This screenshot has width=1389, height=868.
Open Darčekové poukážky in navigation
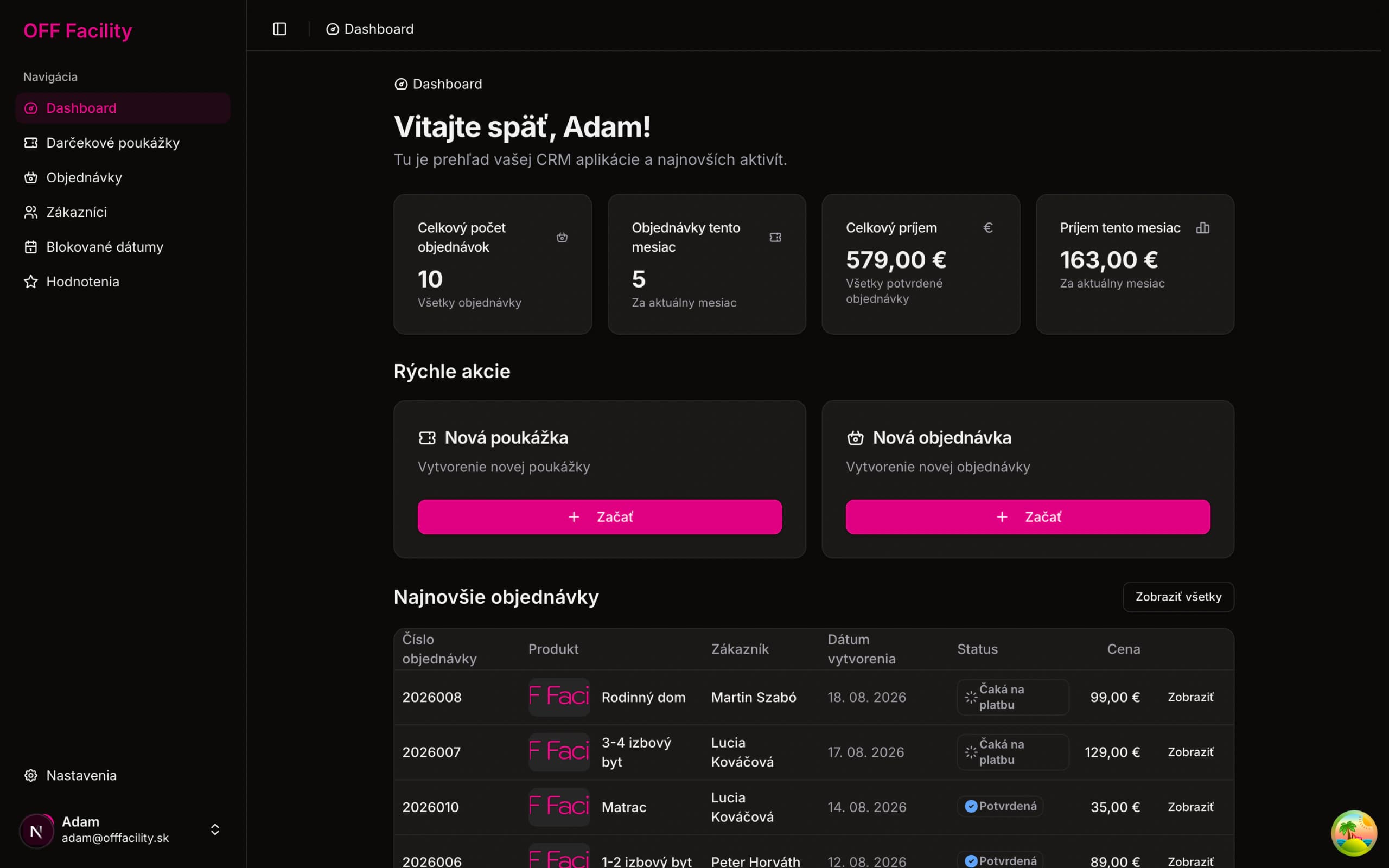click(x=123, y=142)
